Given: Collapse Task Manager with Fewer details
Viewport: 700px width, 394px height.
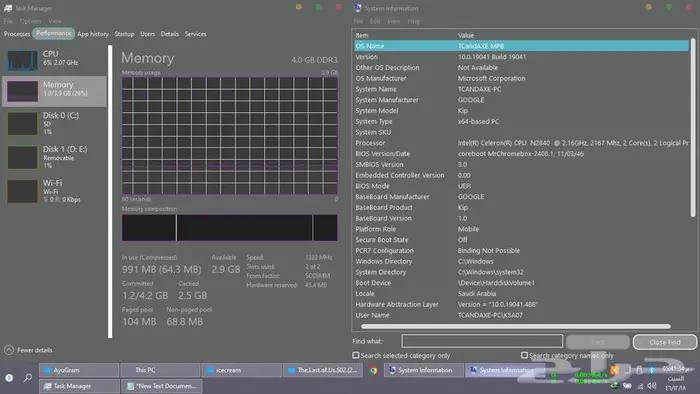Looking at the screenshot, I should pos(29,350).
